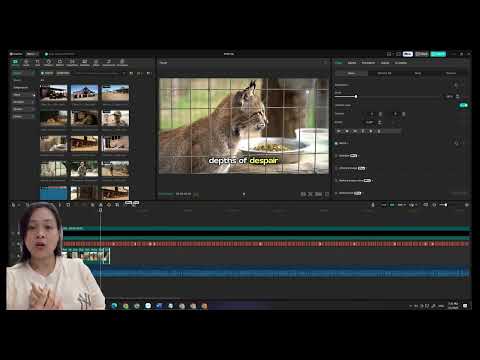Open the Media tab in top toolbar
480x360 pixels.
click(x=15, y=62)
